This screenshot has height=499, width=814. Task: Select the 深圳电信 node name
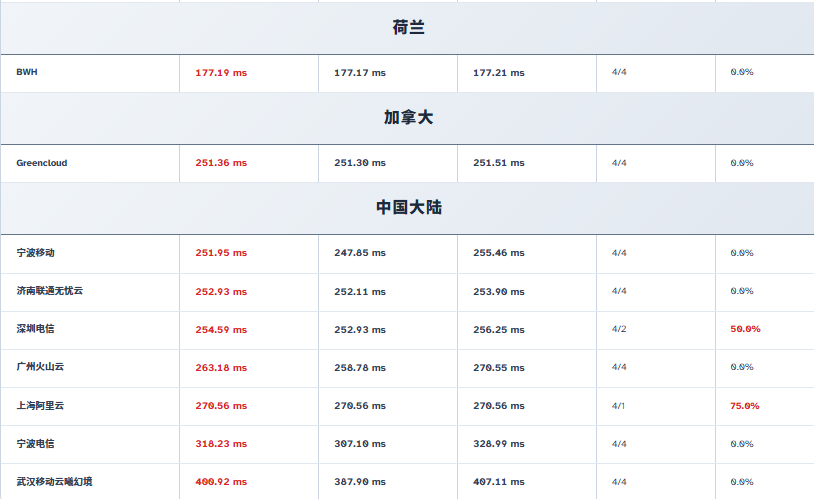pos(36,329)
